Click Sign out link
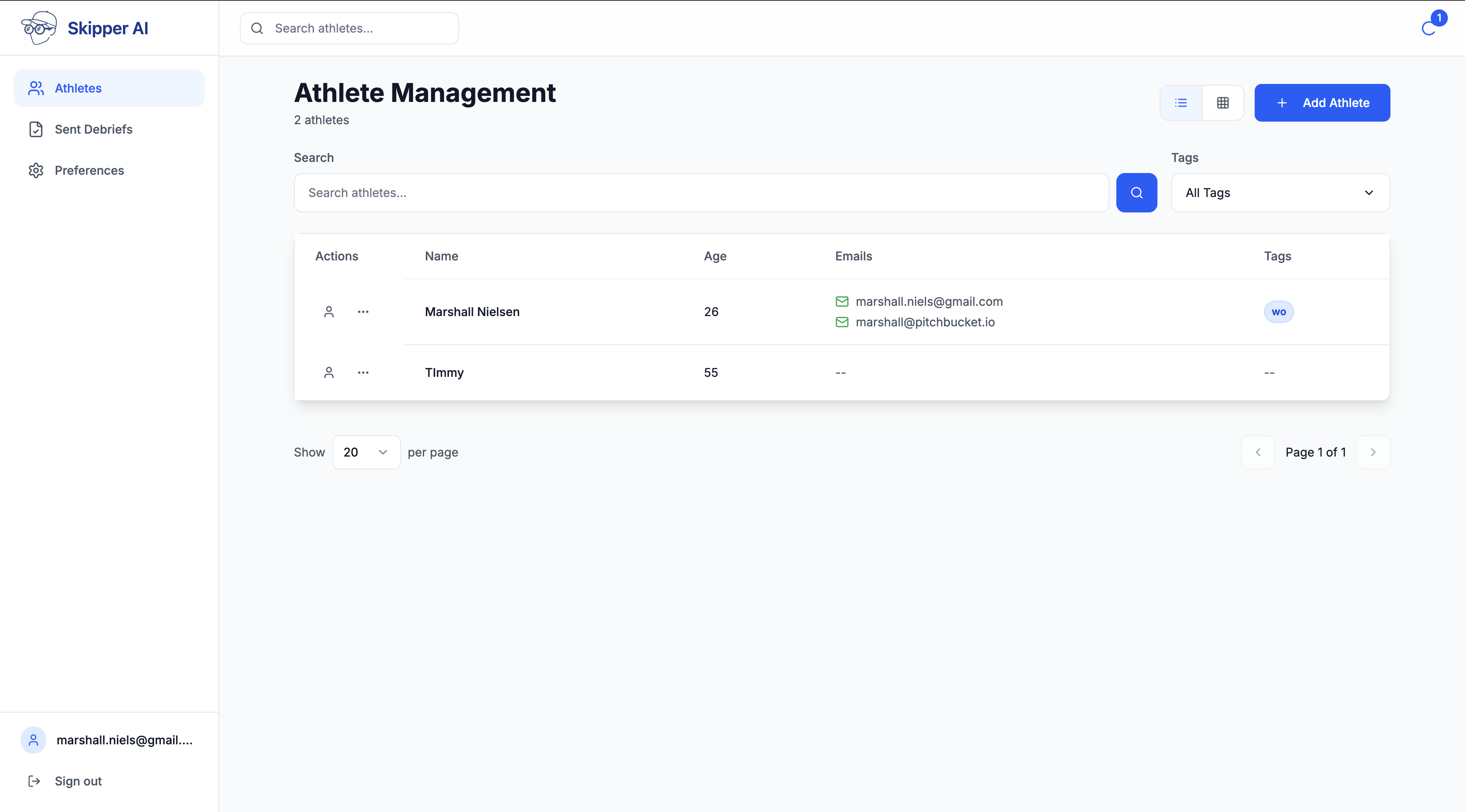This screenshot has width=1465, height=812. pyautogui.click(x=78, y=781)
